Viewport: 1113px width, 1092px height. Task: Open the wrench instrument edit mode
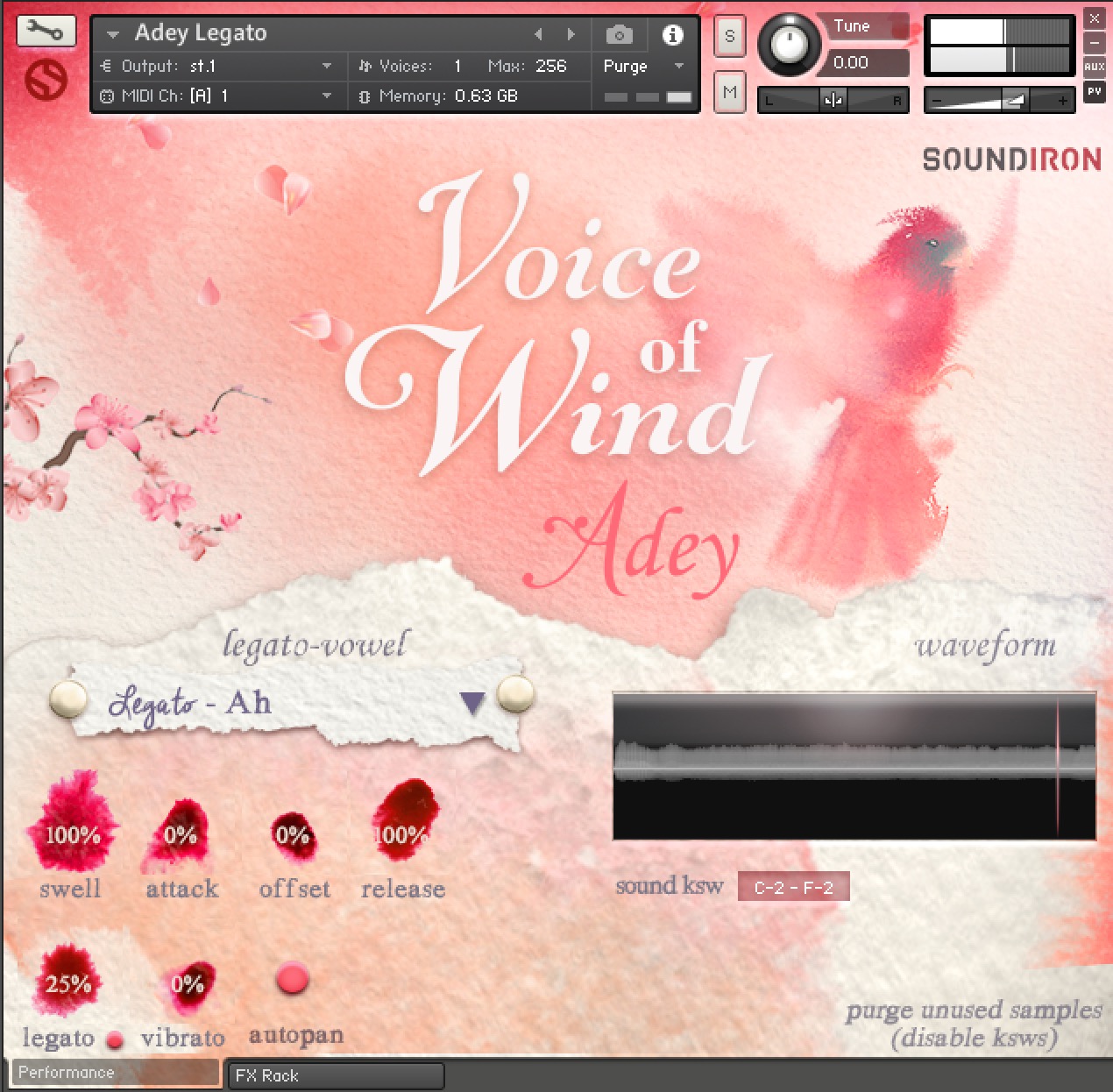tap(46, 32)
